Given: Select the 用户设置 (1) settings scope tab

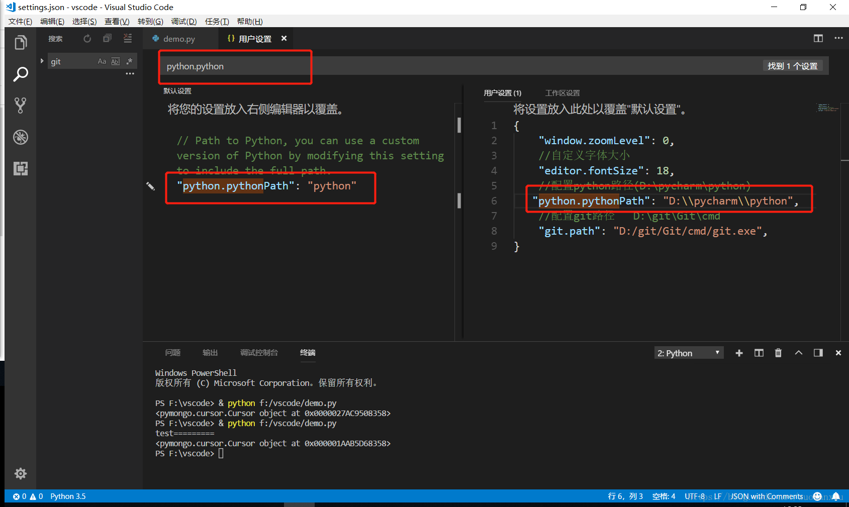Looking at the screenshot, I should (502, 93).
